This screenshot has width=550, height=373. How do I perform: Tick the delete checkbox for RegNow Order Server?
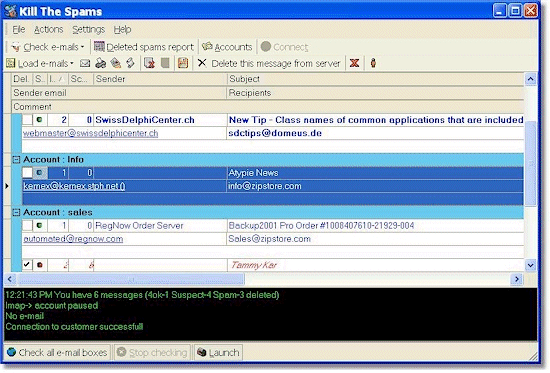point(27,225)
